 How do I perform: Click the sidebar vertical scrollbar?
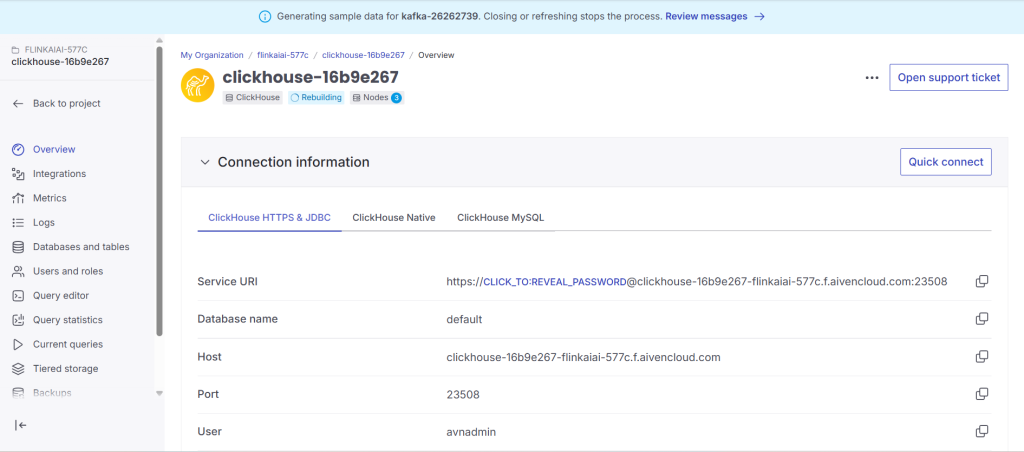click(159, 190)
